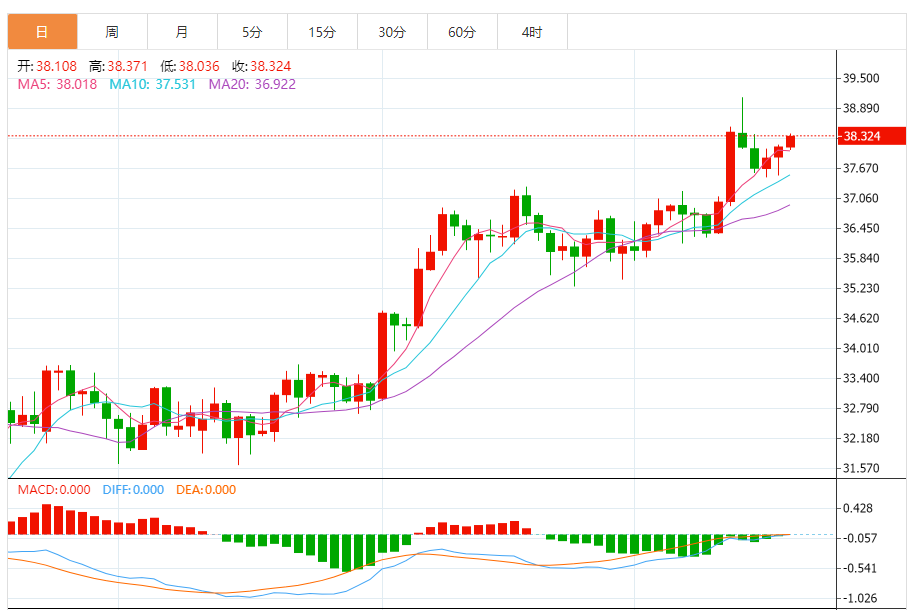Select the MA20: 36.922 indicator label
This screenshot has width=912, height=610.
252,84
